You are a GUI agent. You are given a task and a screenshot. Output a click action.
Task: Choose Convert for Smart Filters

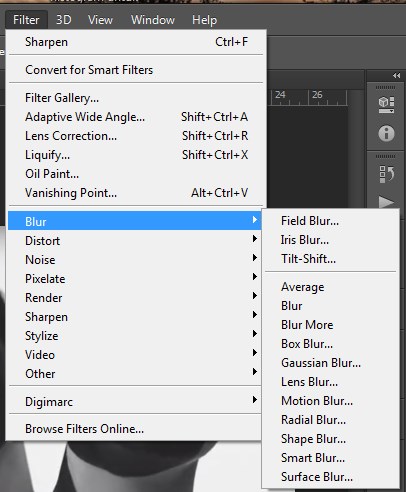136,70
